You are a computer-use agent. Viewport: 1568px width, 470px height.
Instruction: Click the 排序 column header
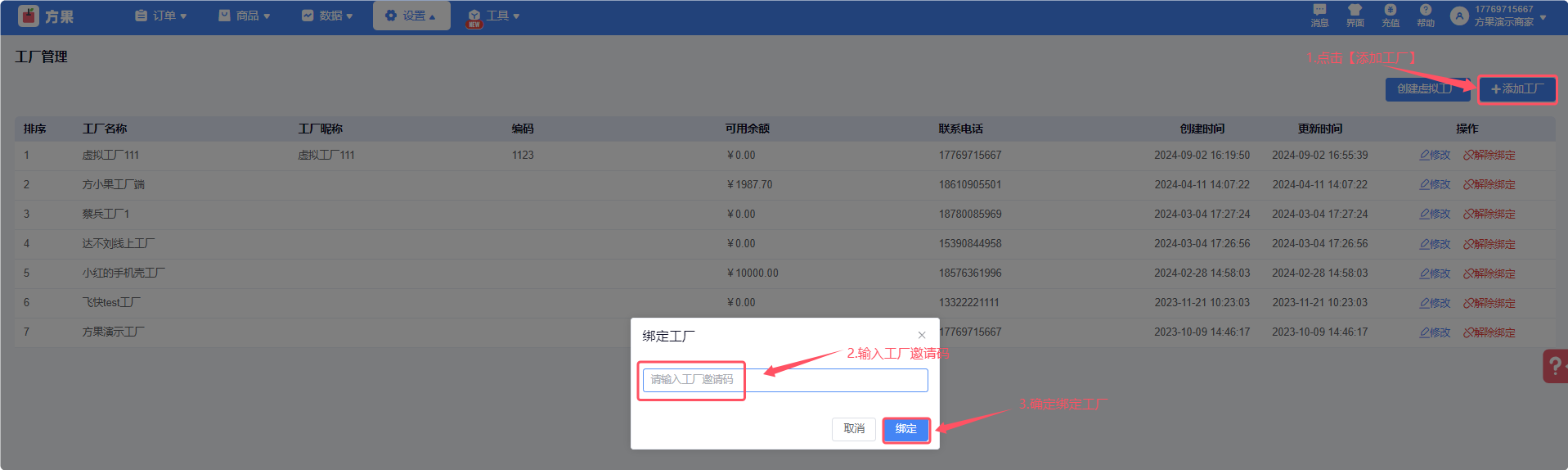(34, 129)
